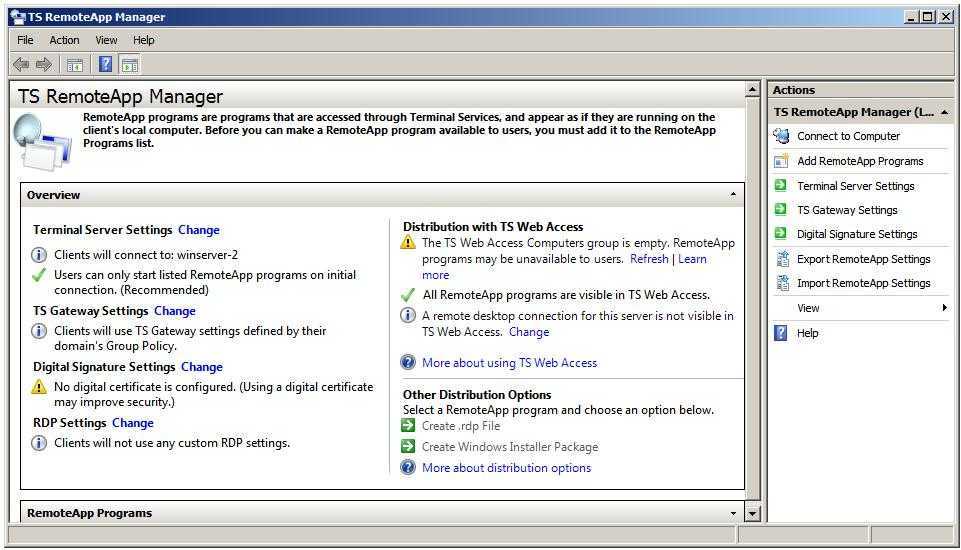Open More about using TS Web Access link

coord(509,363)
